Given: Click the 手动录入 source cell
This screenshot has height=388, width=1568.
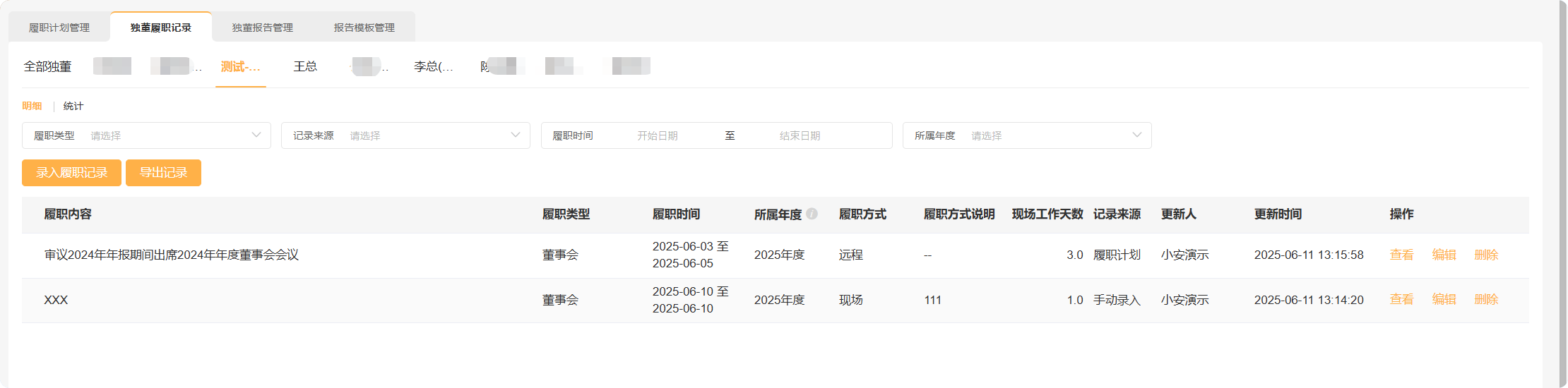Looking at the screenshot, I should [1117, 300].
